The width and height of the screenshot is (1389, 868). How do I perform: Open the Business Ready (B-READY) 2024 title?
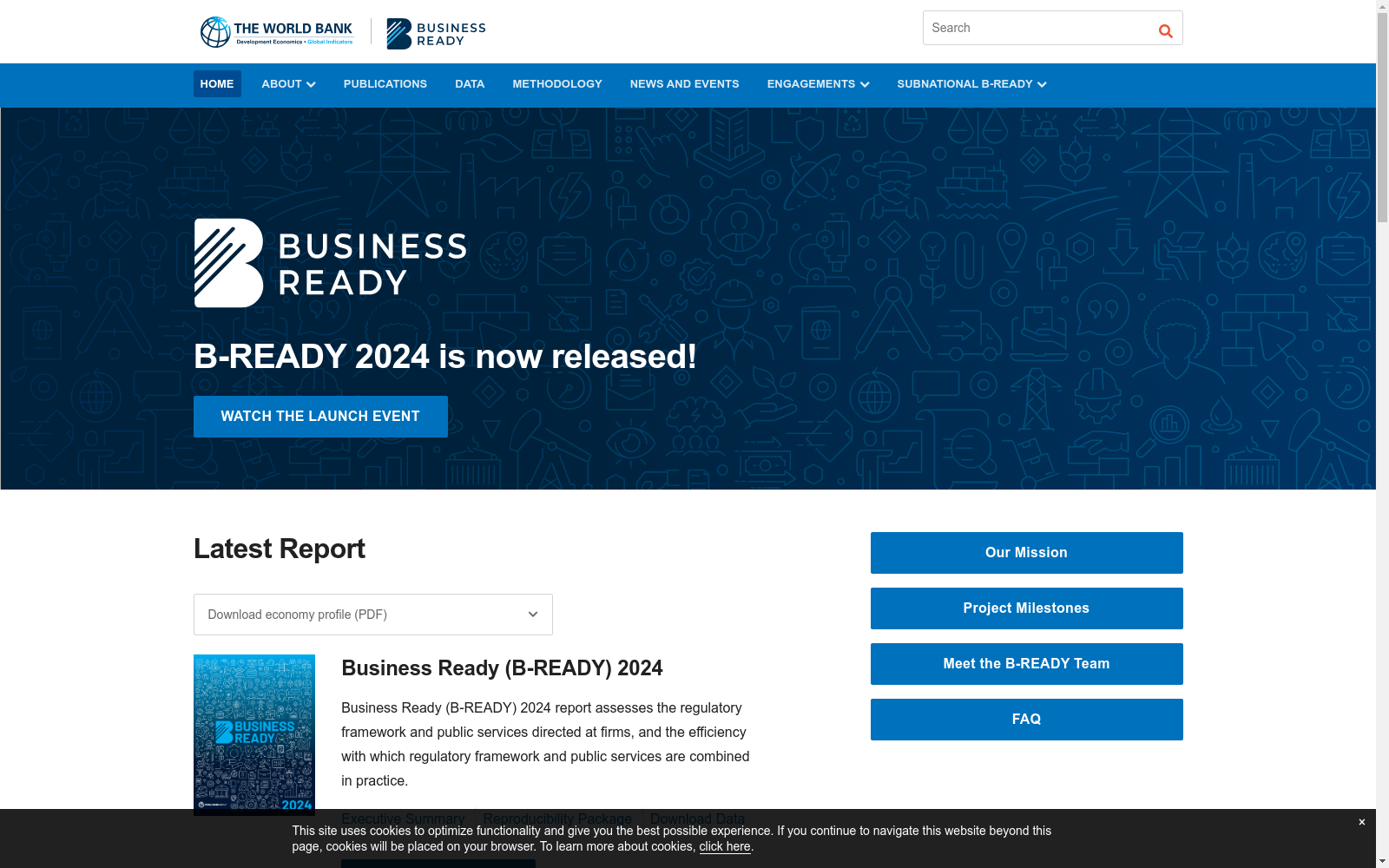coord(502,668)
